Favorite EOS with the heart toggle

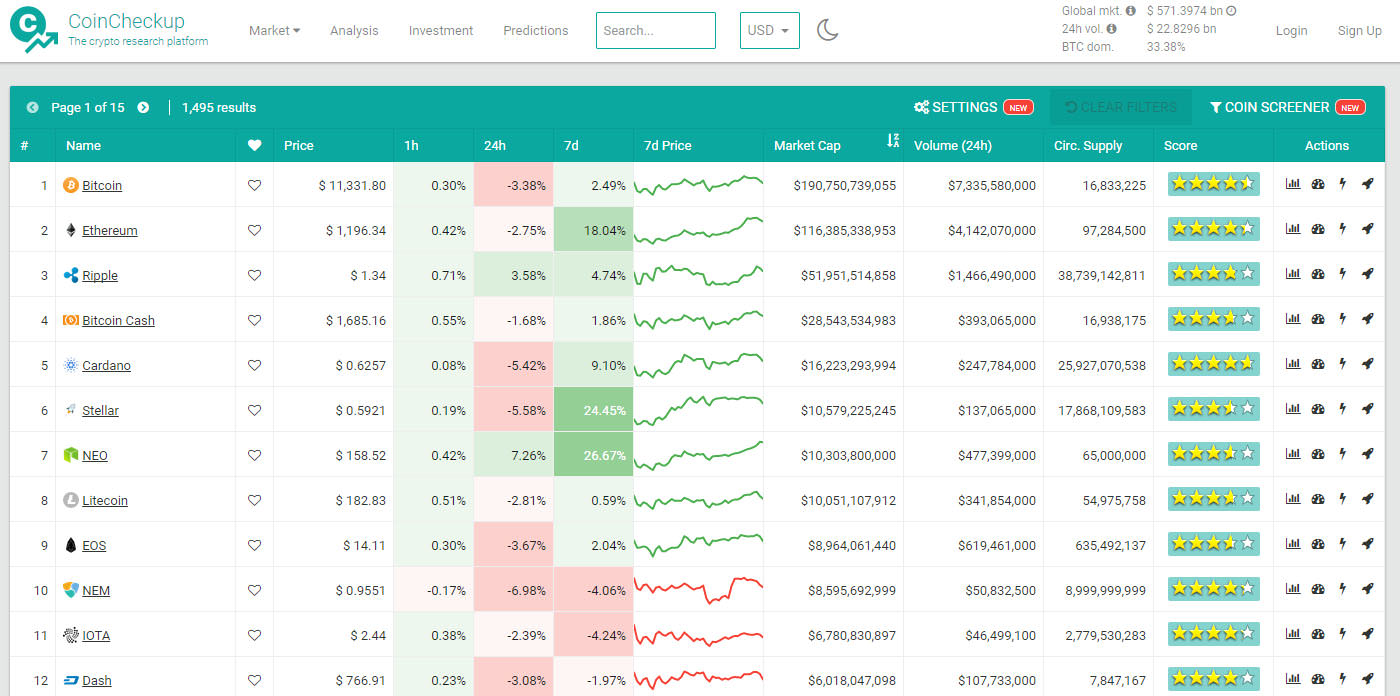(254, 545)
